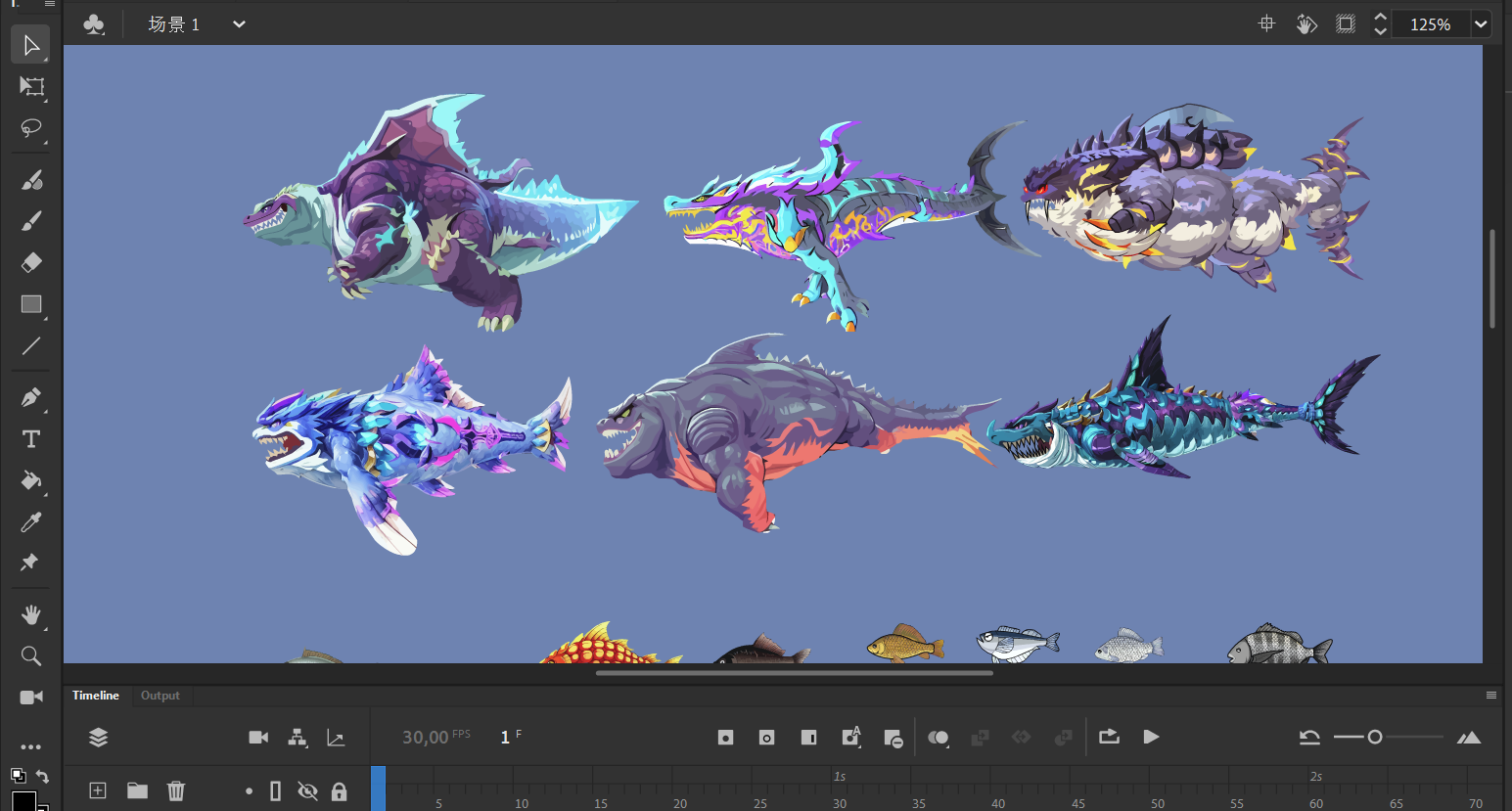Expand the 125% zoom level dropdown

pos(1481,24)
